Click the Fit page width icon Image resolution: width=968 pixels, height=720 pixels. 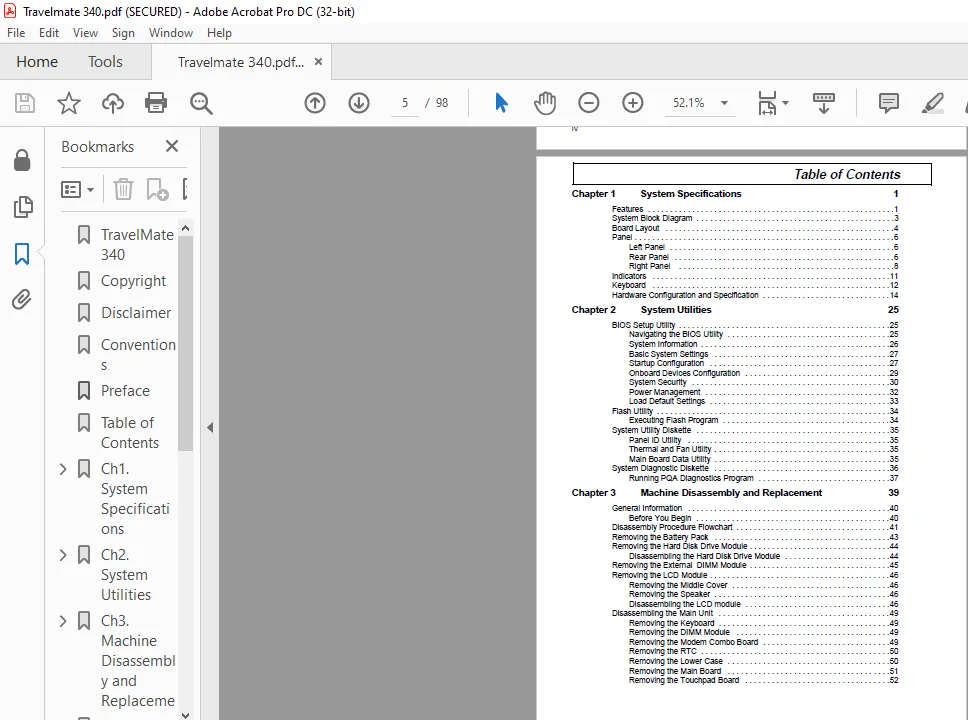767,103
